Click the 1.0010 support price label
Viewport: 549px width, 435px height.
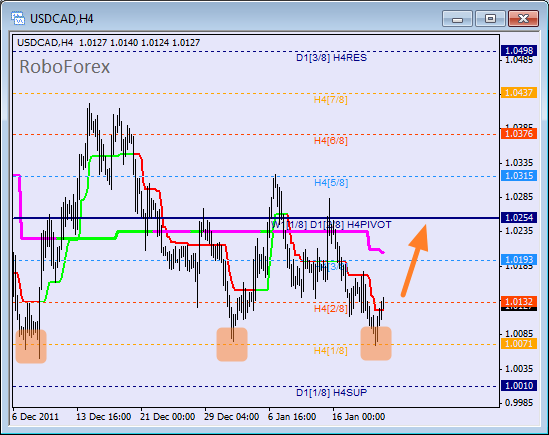click(519, 386)
